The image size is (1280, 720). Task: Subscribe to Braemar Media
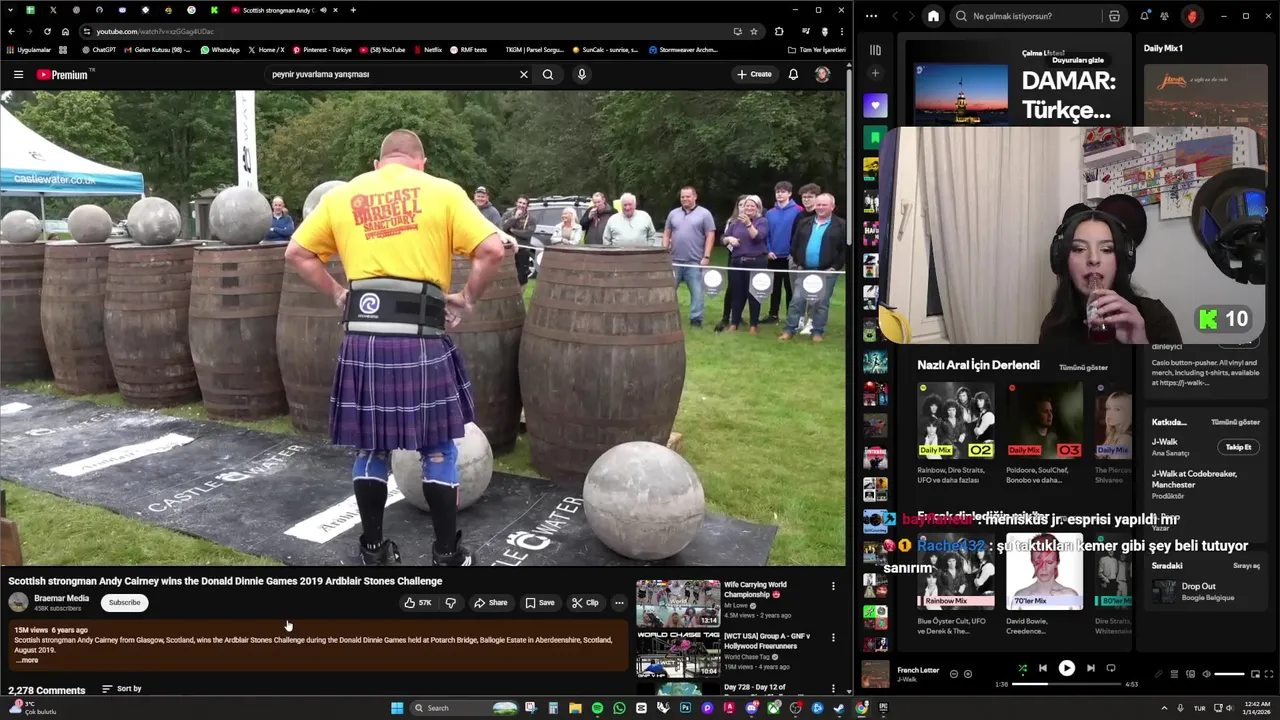(124, 602)
